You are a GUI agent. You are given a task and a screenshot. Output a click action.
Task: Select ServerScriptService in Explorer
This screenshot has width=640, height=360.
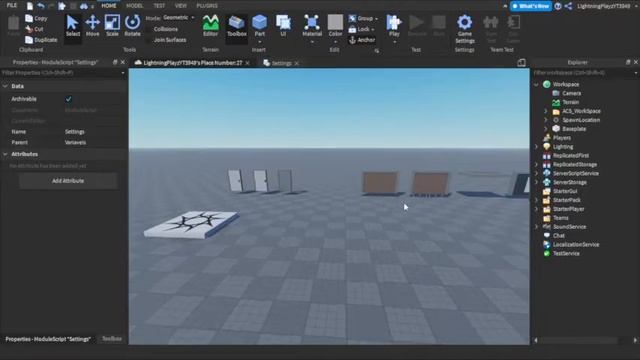point(576,173)
